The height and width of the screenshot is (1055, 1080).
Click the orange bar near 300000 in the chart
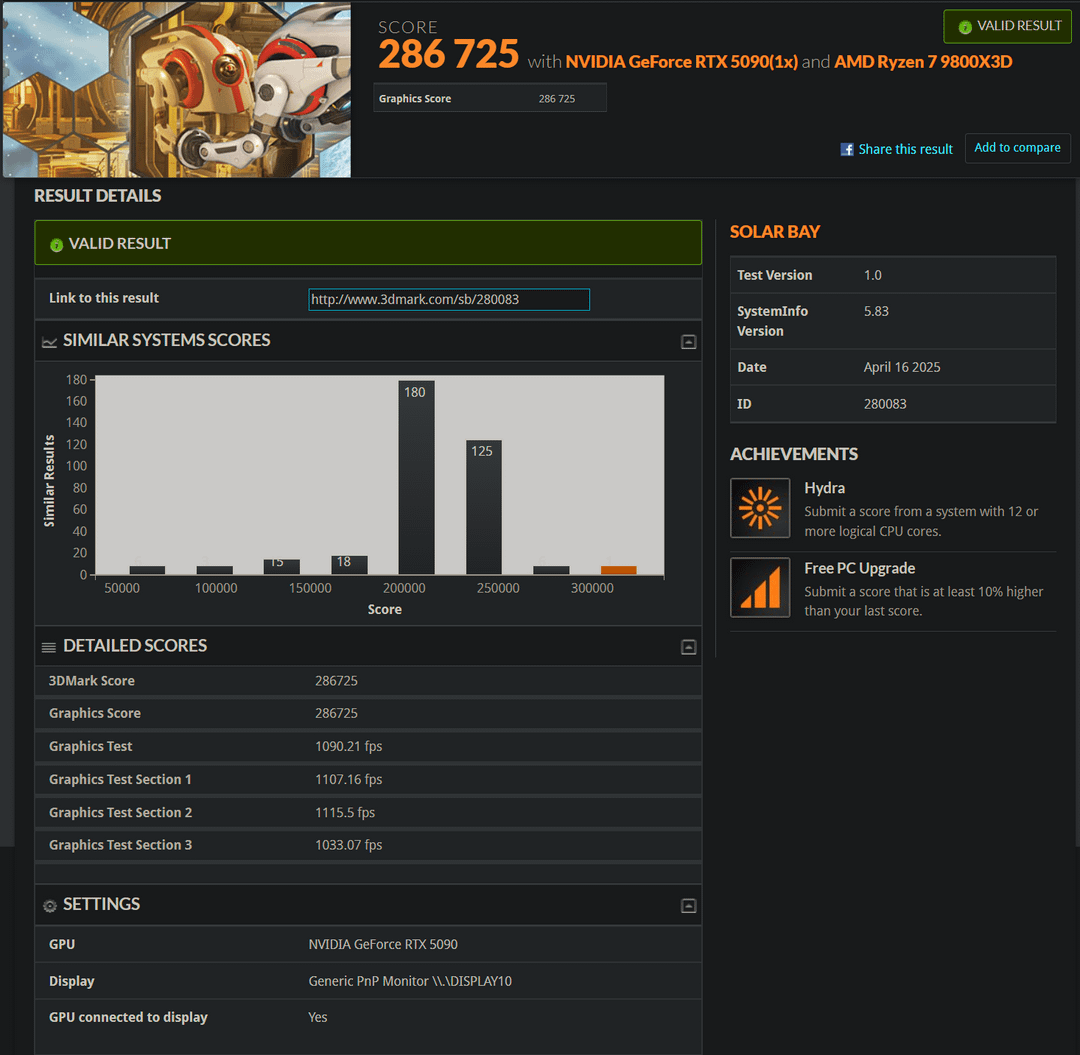click(x=619, y=570)
